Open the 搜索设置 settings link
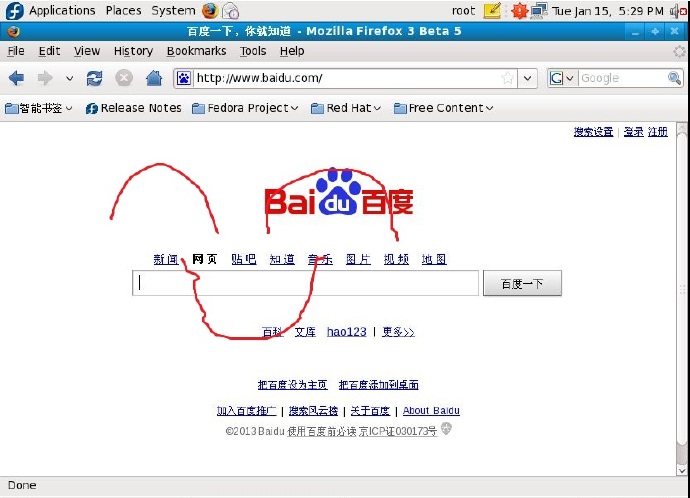Image resolution: width=690 pixels, height=498 pixels. point(593,132)
